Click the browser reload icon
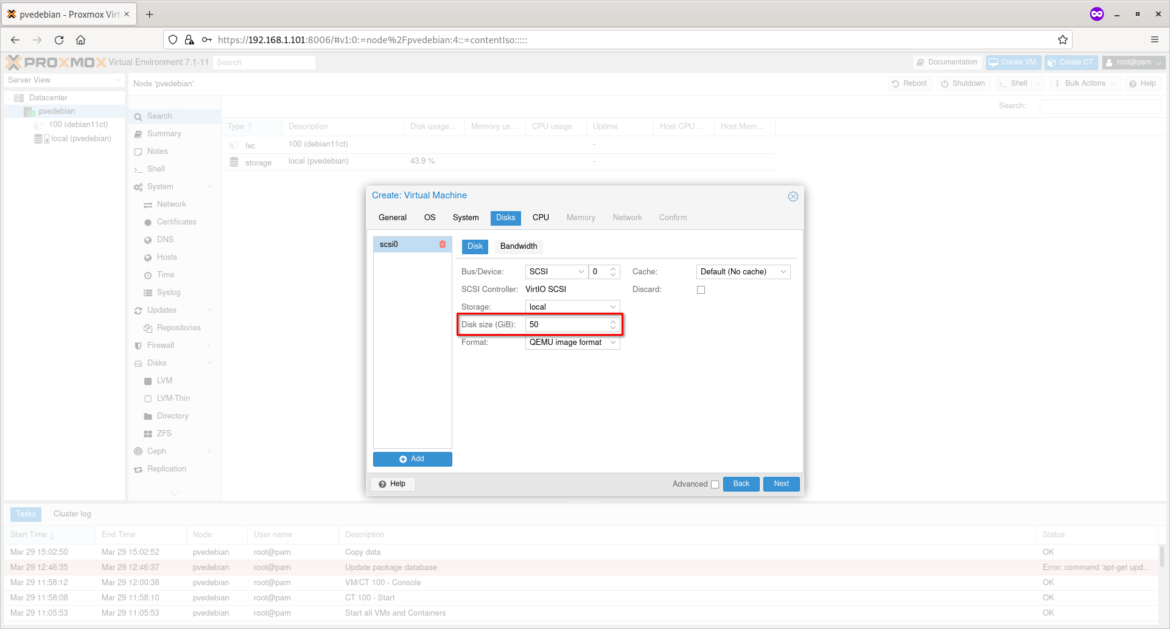The width and height of the screenshot is (1170, 629). click(59, 40)
